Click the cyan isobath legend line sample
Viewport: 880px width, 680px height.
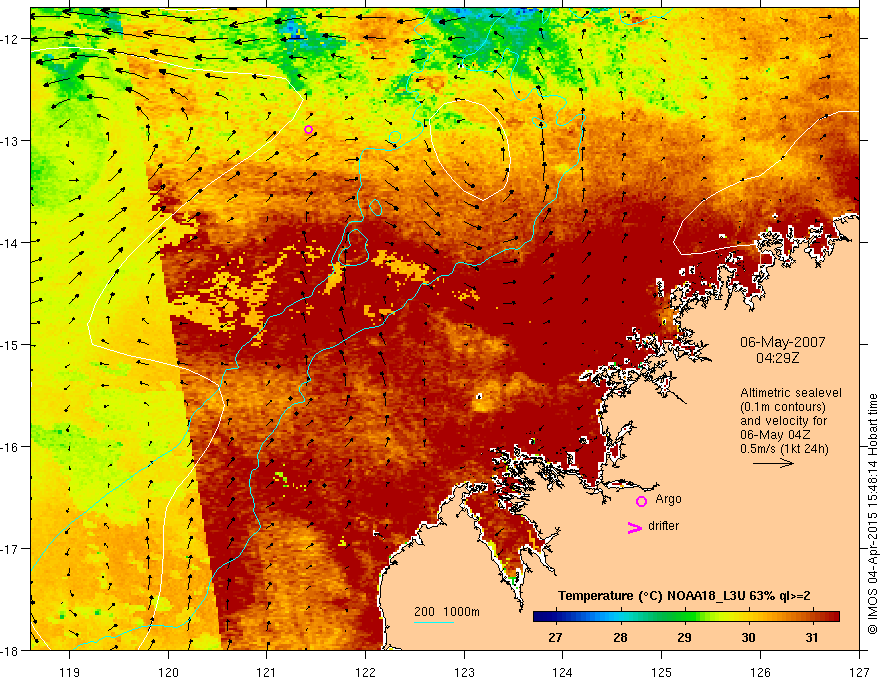click(x=434, y=622)
